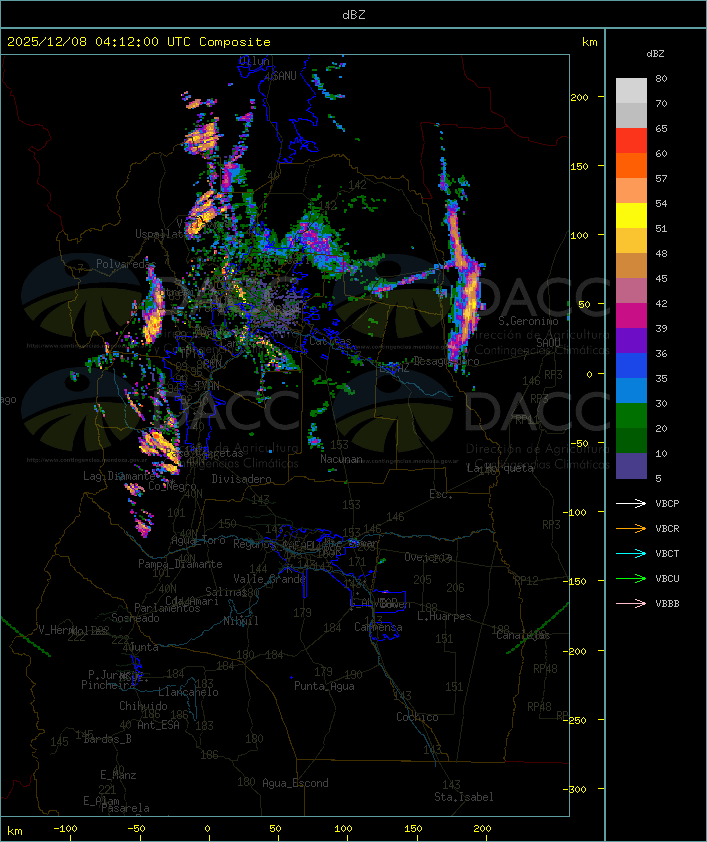
Task: Click the -250 tick on the vertical axis
Action: coord(577,720)
